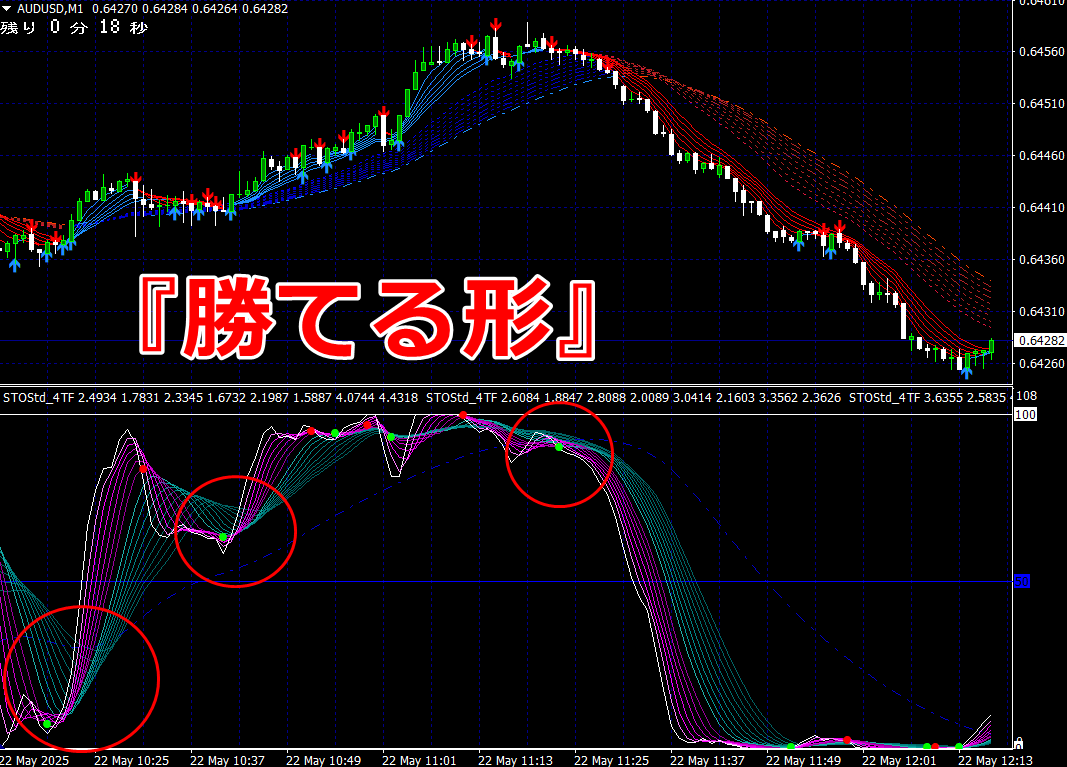This screenshot has width=1067, height=767.
Task: Click the current price tag 0.64282
Action: pyautogui.click(x=1040, y=340)
